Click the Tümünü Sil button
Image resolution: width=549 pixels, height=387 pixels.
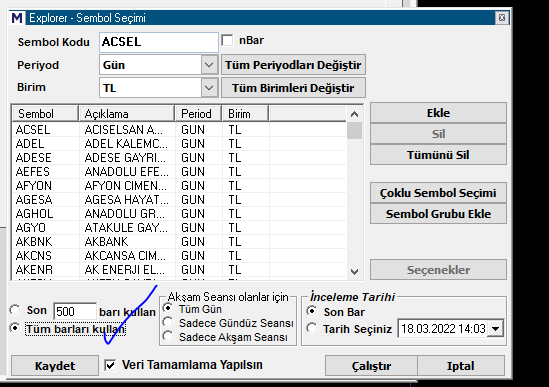438,155
